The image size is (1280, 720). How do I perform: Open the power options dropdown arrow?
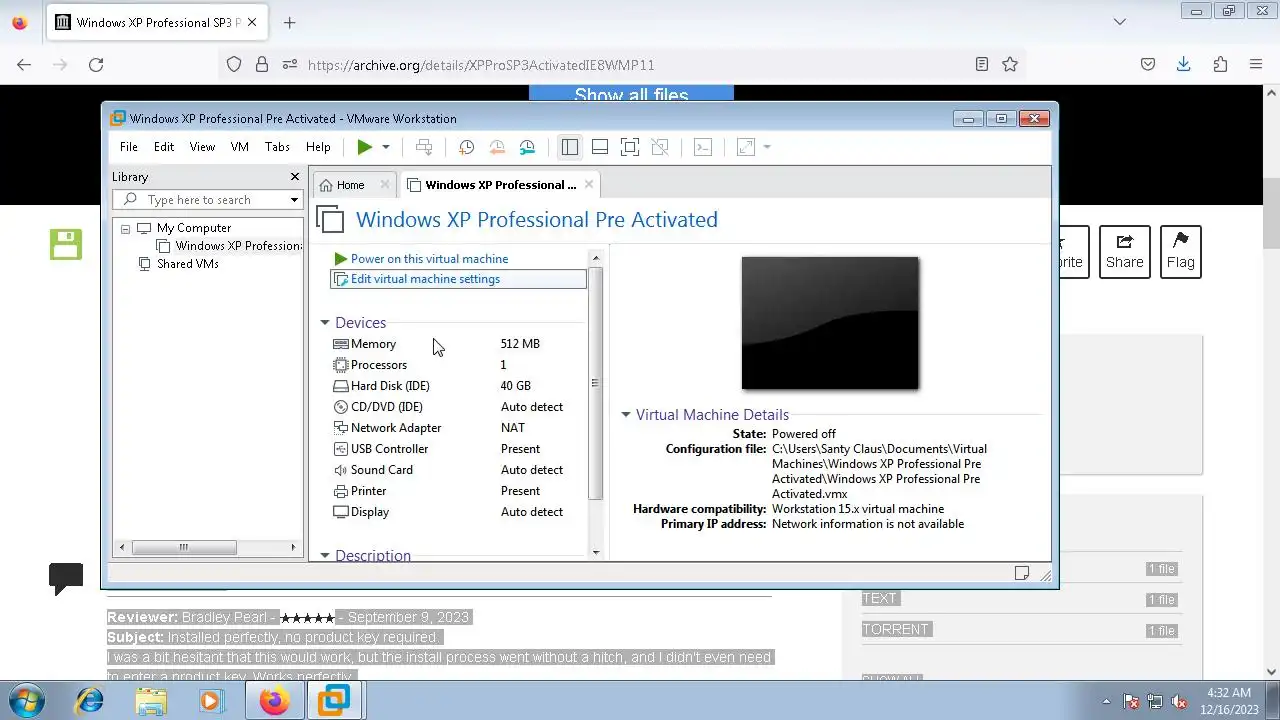(x=386, y=147)
